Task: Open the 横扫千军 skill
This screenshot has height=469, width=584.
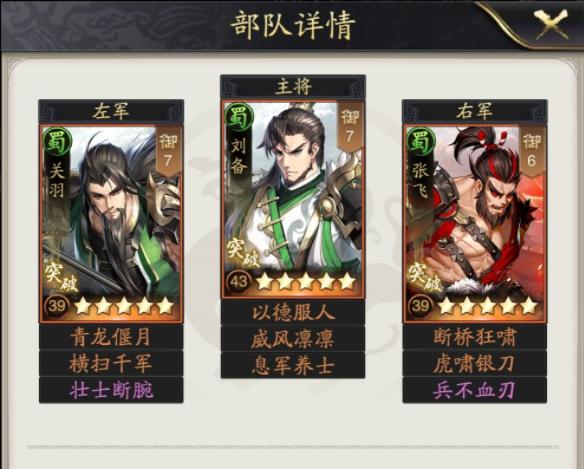Action: (x=111, y=364)
